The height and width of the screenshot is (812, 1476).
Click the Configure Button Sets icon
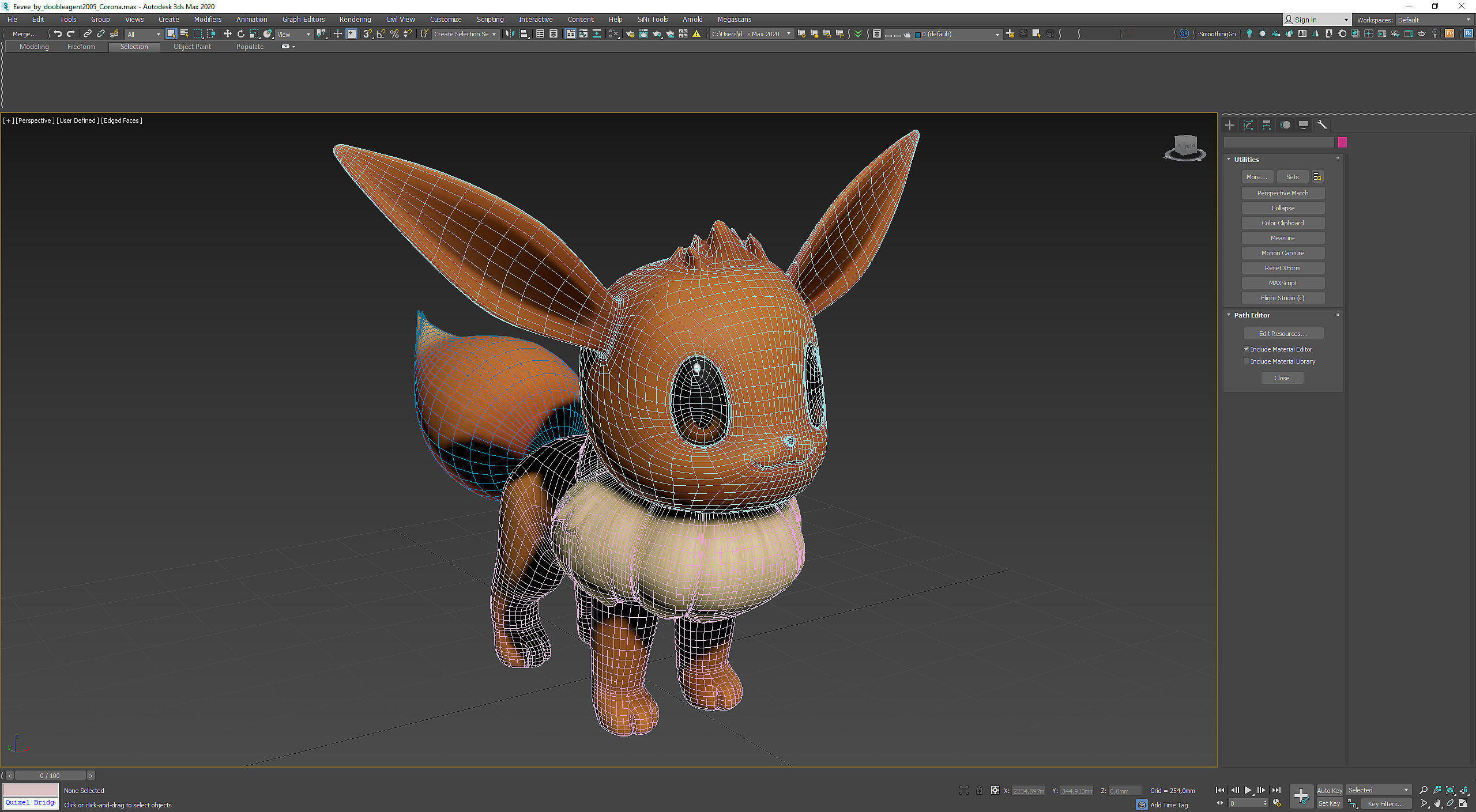coord(1317,177)
